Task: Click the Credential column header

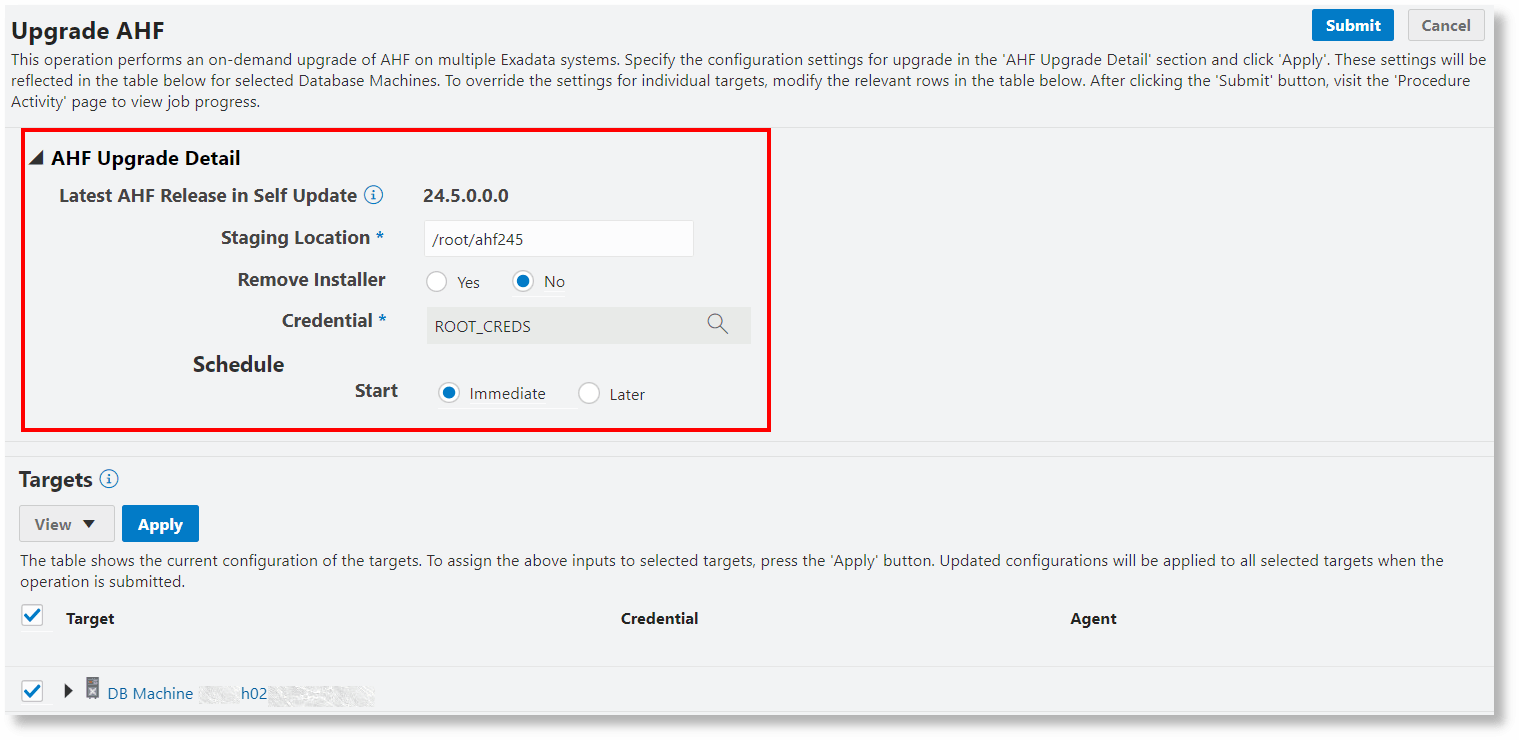Action: (659, 619)
